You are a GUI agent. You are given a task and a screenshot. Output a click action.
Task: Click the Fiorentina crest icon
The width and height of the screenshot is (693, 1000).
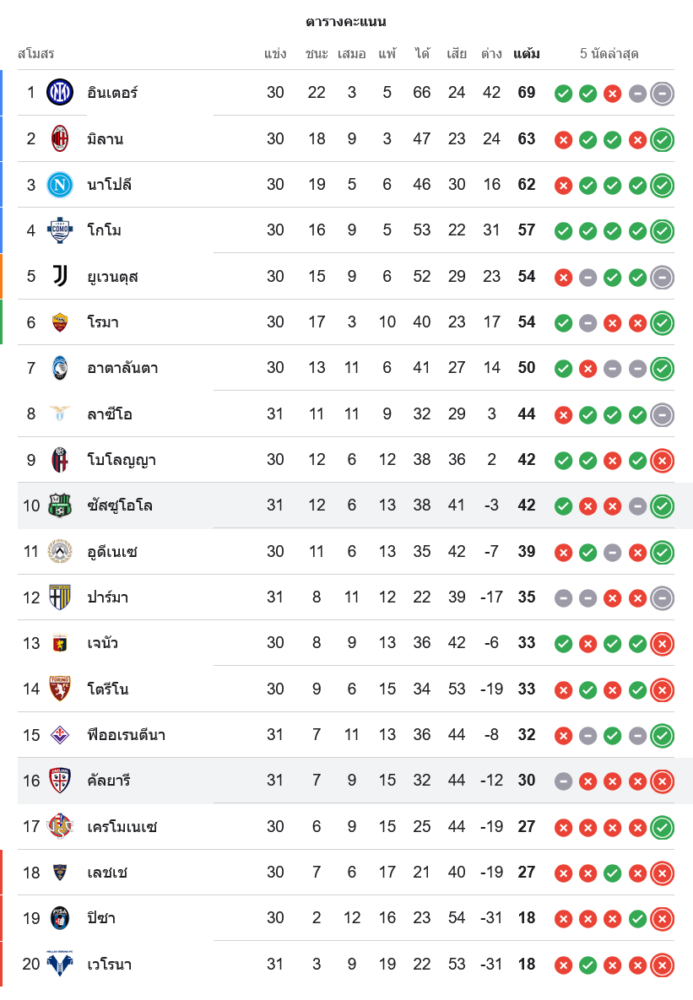pos(60,735)
